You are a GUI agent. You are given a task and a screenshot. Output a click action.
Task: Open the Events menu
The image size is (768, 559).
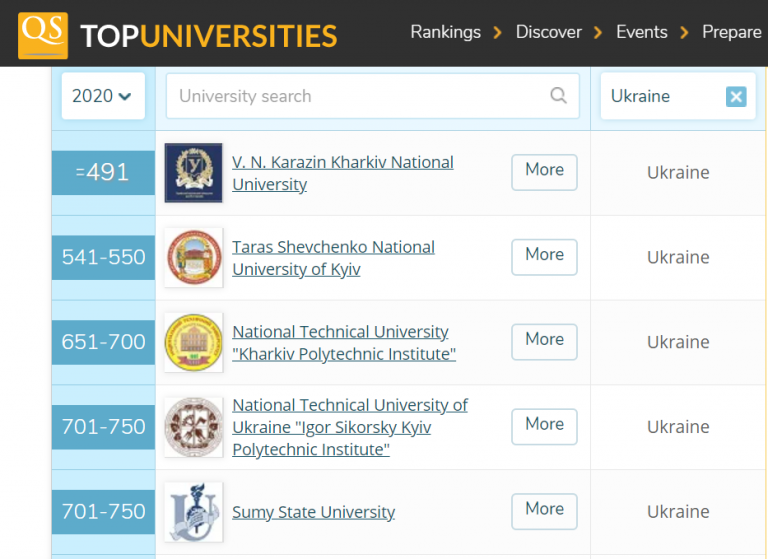pos(642,32)
